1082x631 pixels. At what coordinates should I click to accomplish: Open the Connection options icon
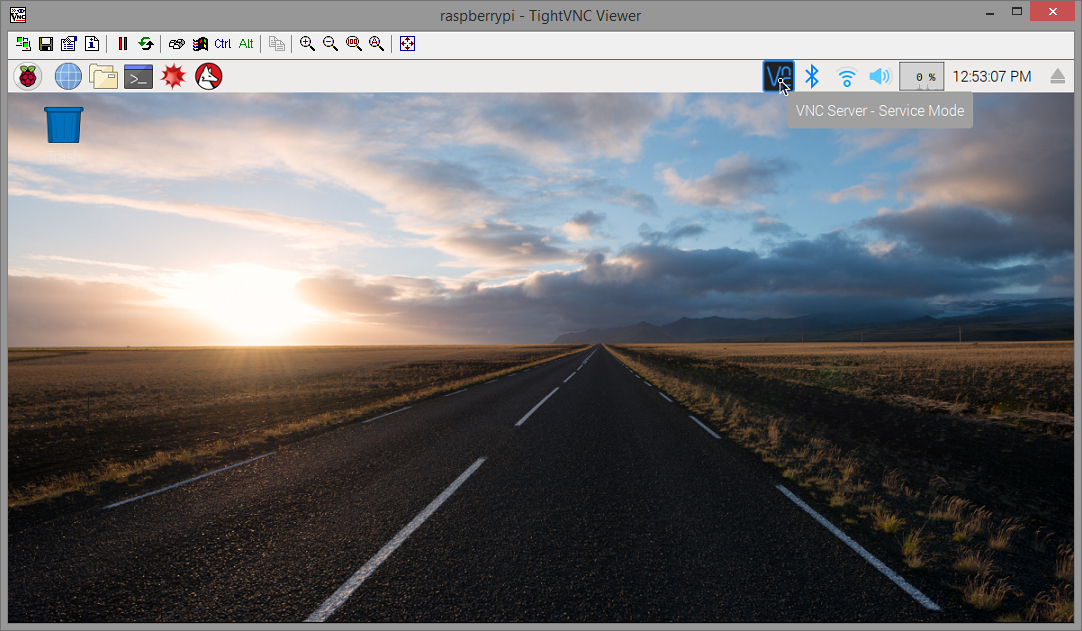coord(69,43)
